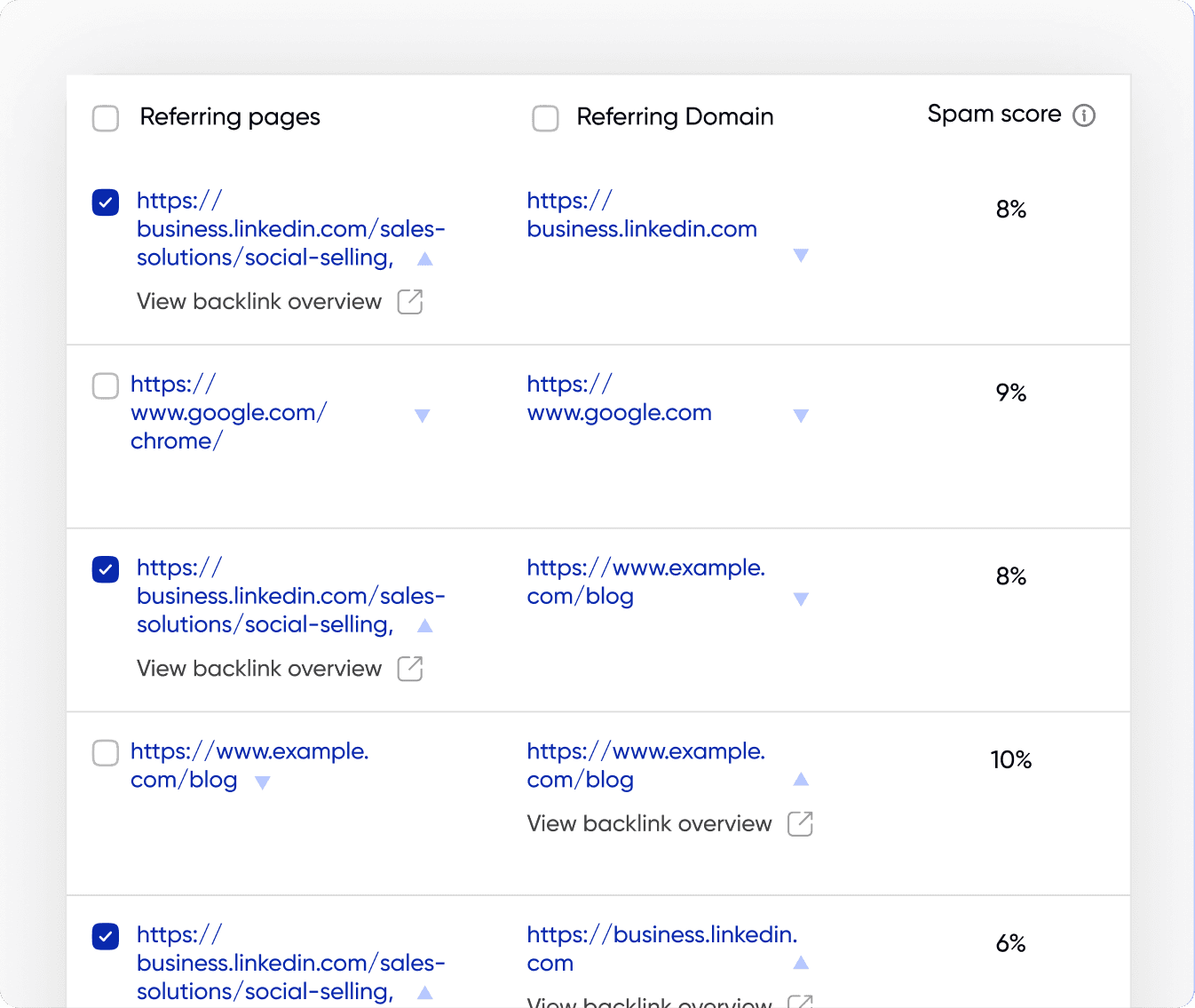Screen dimensions: 1195x1008
Task: Click the Spam score column header
Action: [993, 115]
